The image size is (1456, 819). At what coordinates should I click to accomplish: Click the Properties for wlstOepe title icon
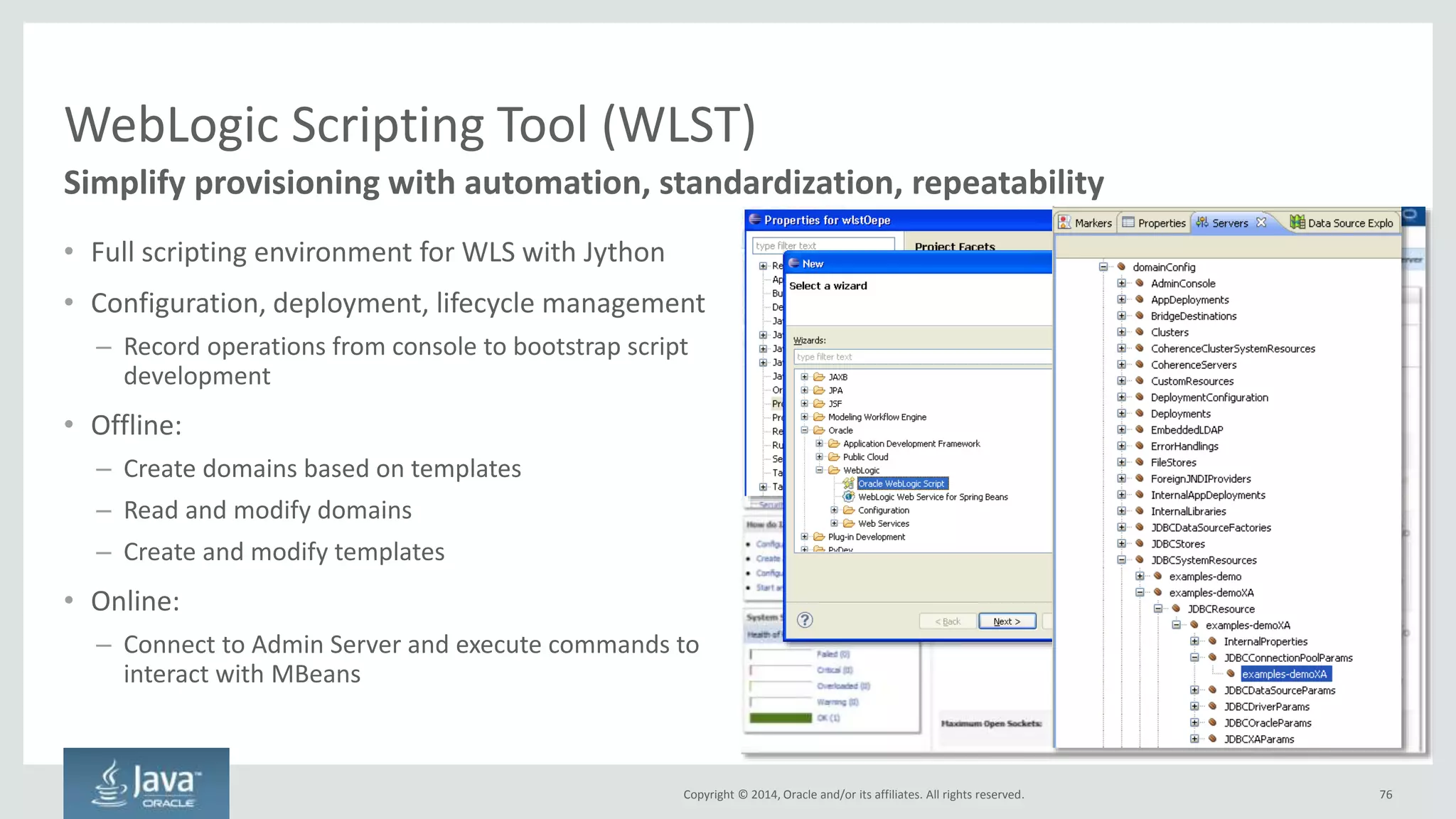click(755, 220)
